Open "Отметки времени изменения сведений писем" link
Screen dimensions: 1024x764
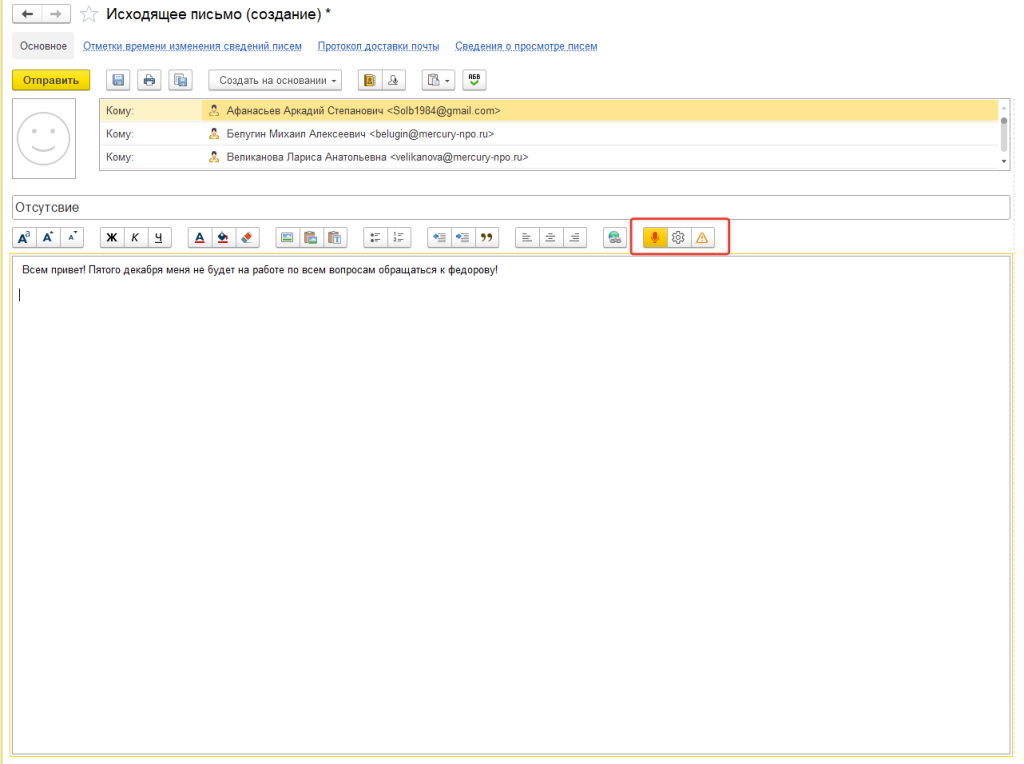(x=193, y=46)
